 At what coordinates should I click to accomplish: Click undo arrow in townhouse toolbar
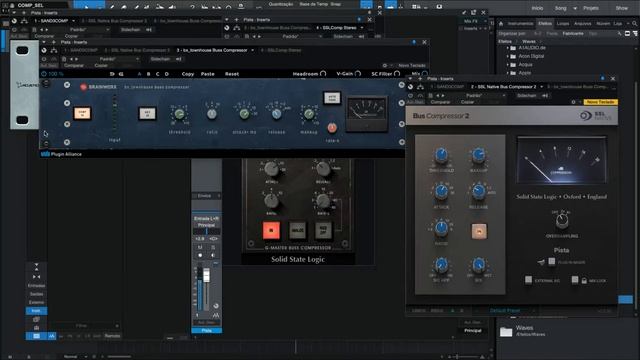[x=112, y=74]
